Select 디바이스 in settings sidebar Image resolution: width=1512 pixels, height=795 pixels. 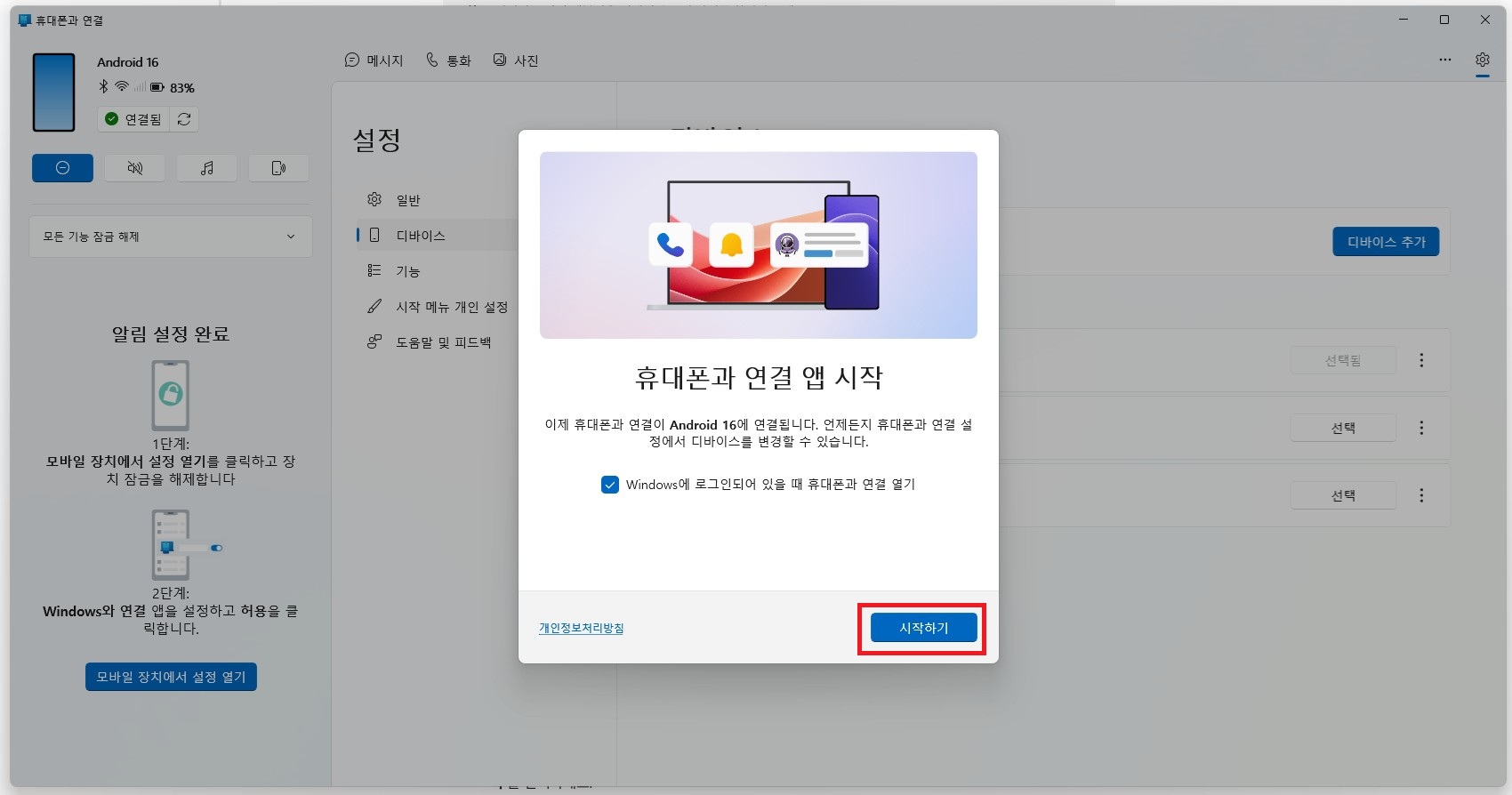coord(436,236)
